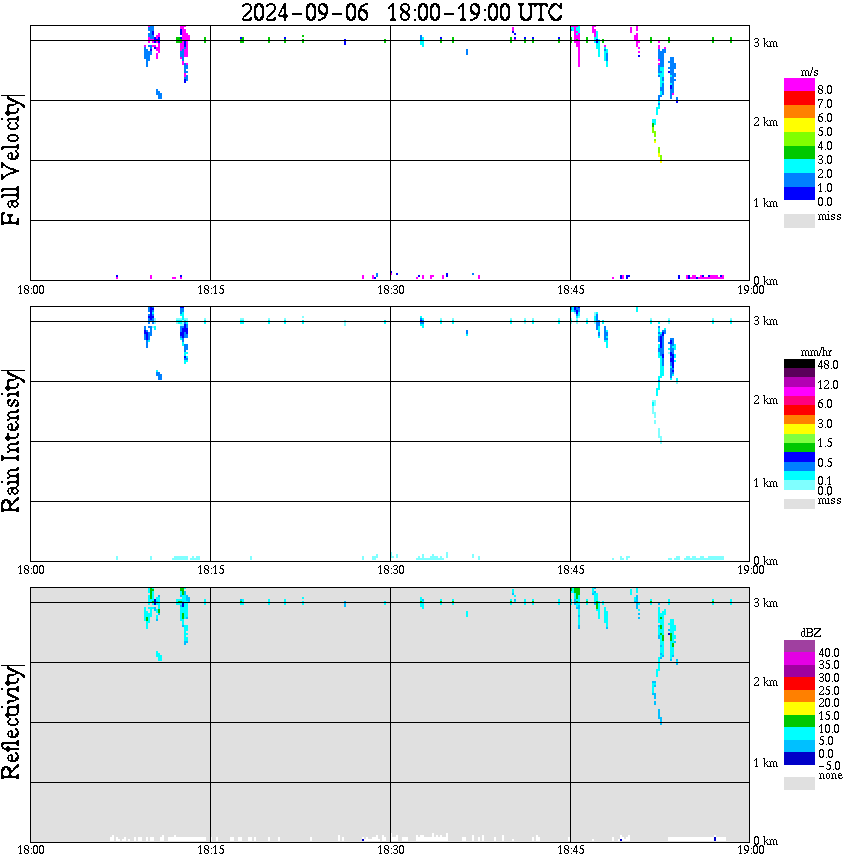This screenshot has height=868, width=850.
Task: Click the 19:00 tick under Reflectivity plot
Action: 751,850
